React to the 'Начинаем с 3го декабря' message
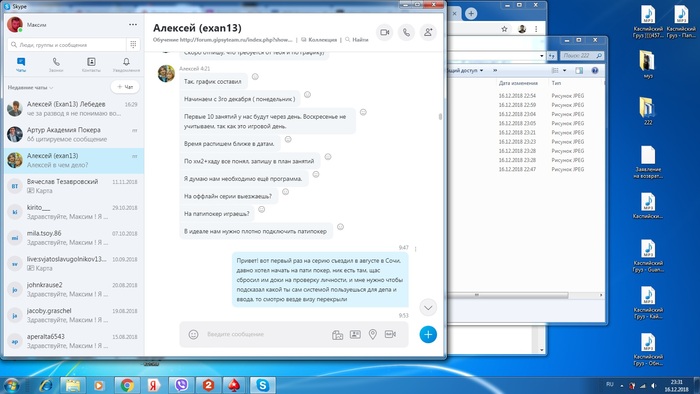 307,95
